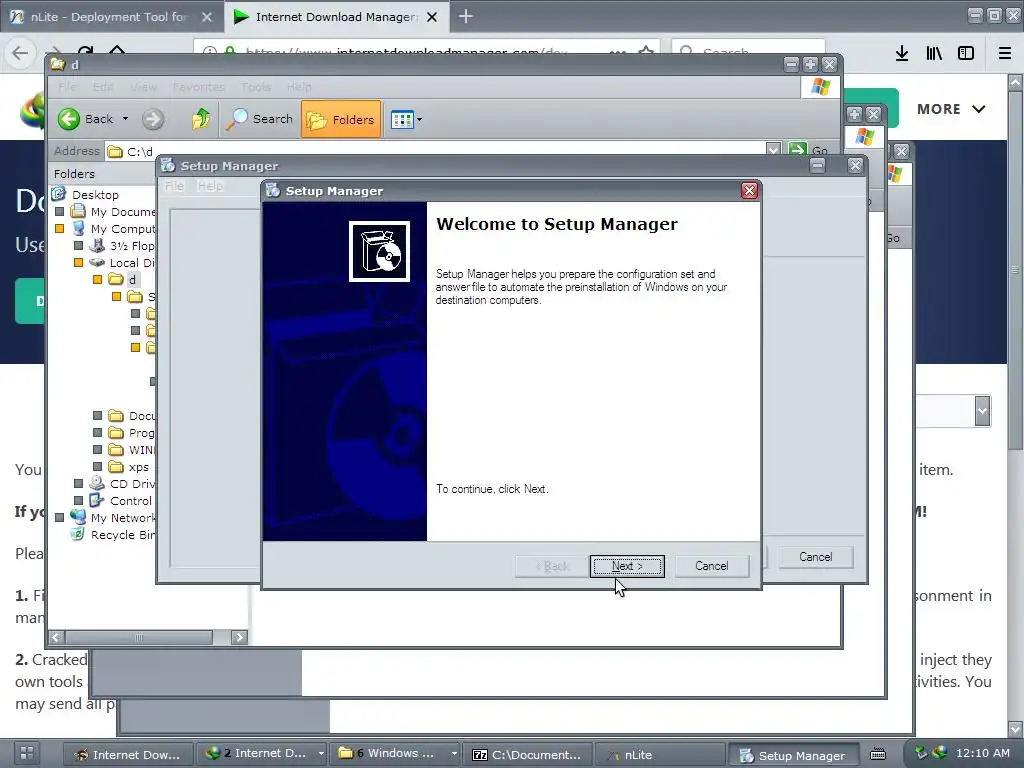This screenshot has width=1024, height=768.
Task: Open browser hamburger menu
Action: (1004, 53)
